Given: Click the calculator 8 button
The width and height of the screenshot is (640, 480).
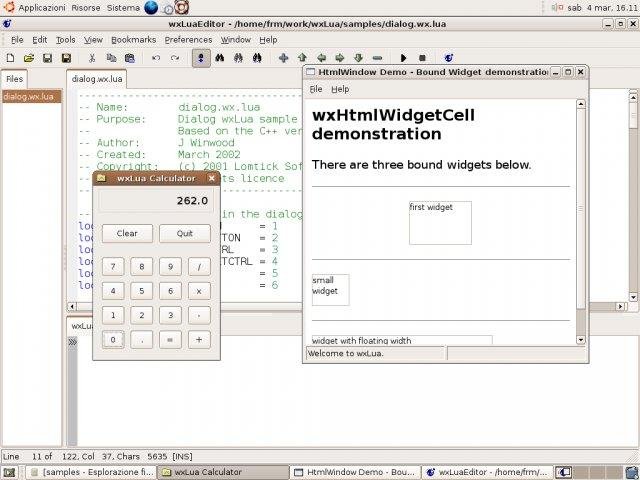Looking at the screenshot, I should click(x=142, y=267).
